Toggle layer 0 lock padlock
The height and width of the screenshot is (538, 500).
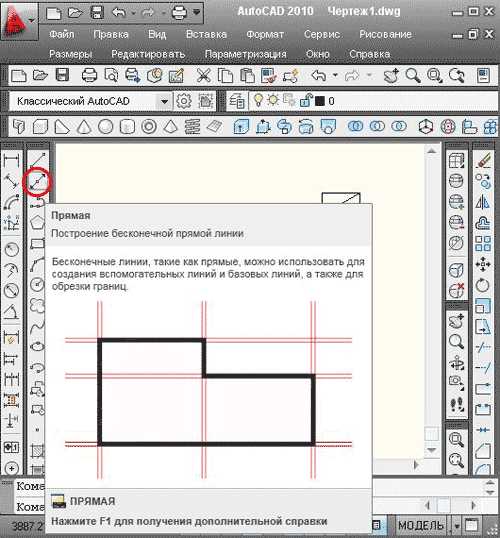click(305, 101)
